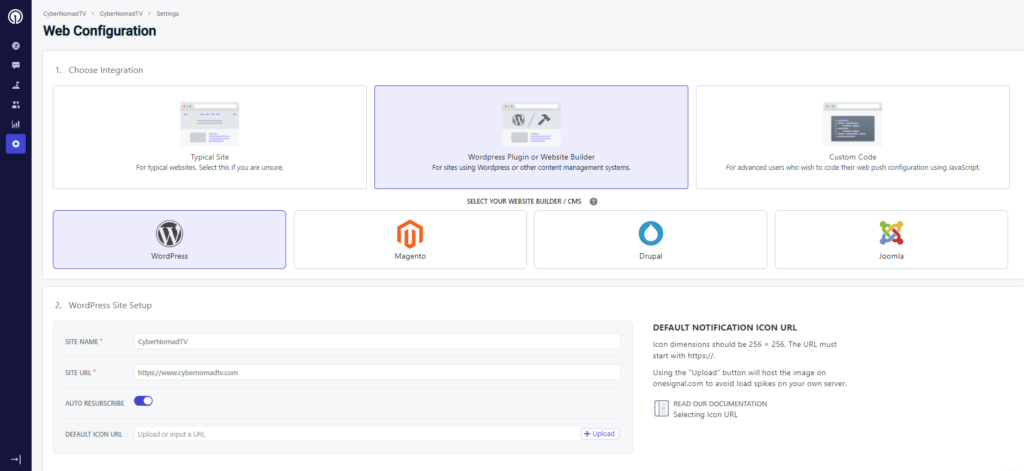Open the Audience people icon in sidebar
Image resolution: width=1024 pixels, height=471 pixels.
(x=15, y=104)
